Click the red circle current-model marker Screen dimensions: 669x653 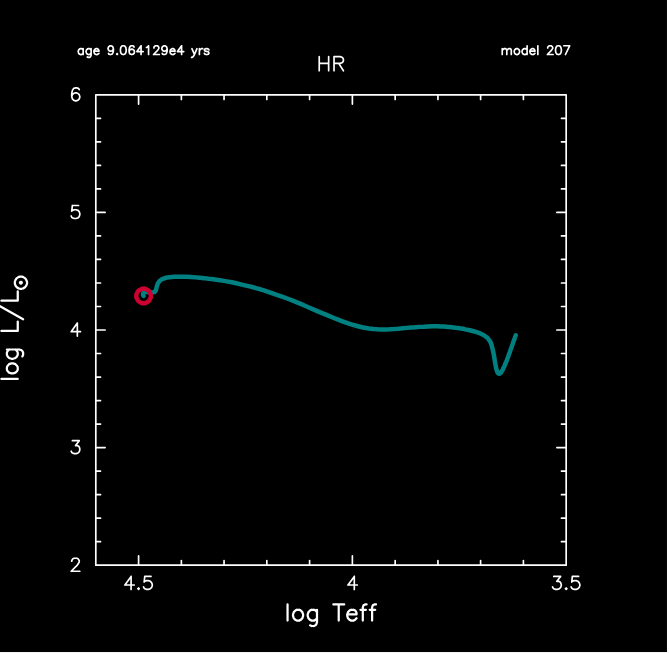tap(144, 295)
